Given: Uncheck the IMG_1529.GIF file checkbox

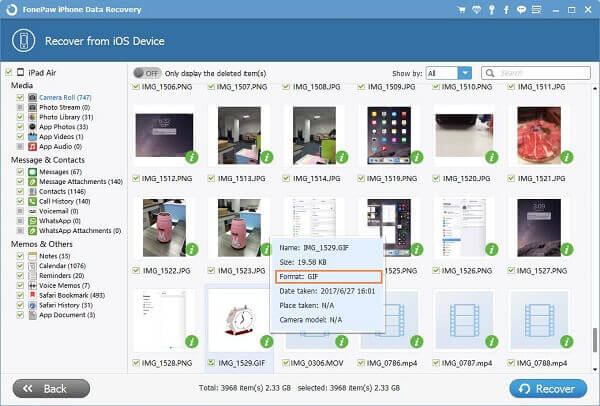Looking at the screenshot, I should [x=211, y=363].
